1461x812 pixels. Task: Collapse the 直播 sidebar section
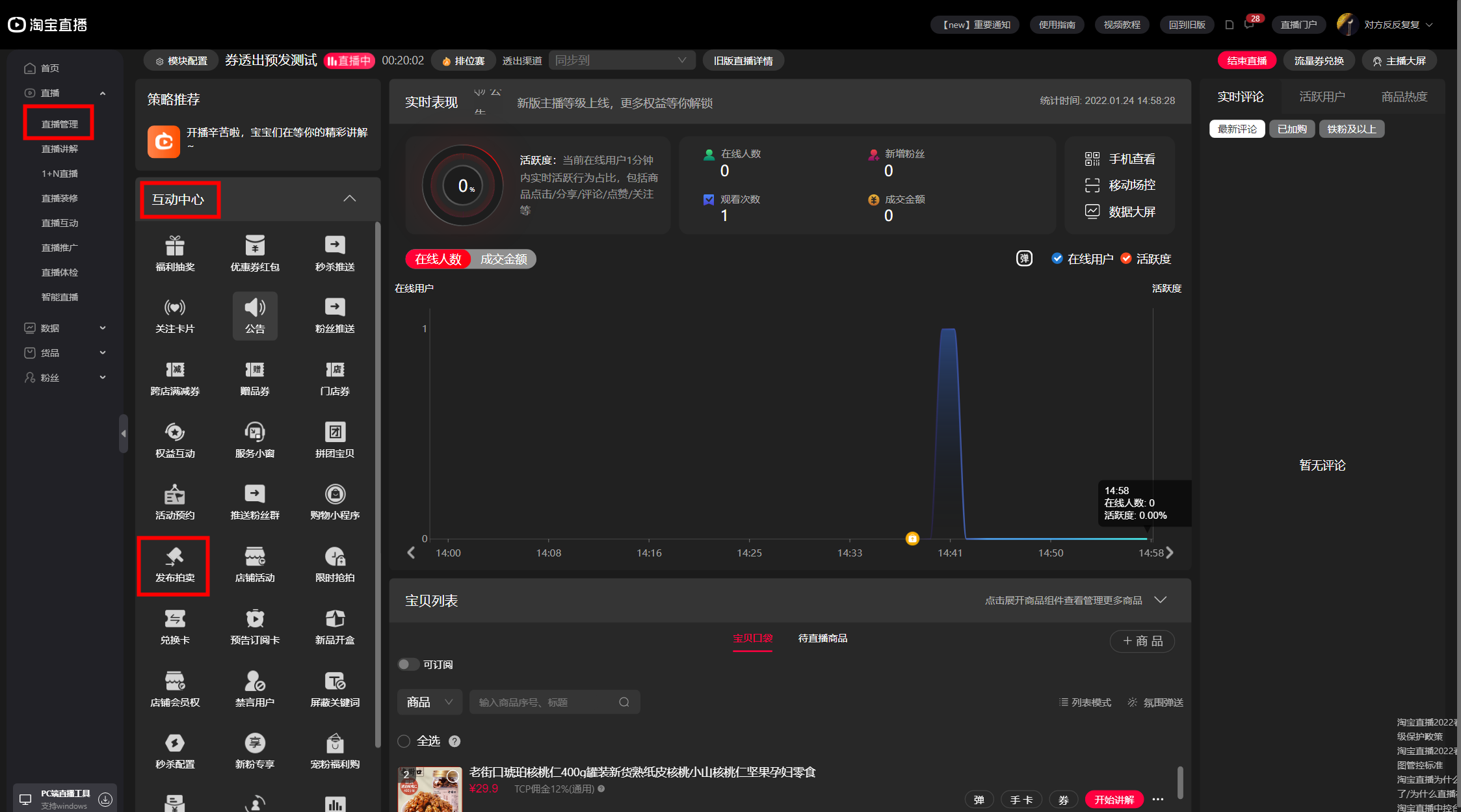click(x=103, y=93)
